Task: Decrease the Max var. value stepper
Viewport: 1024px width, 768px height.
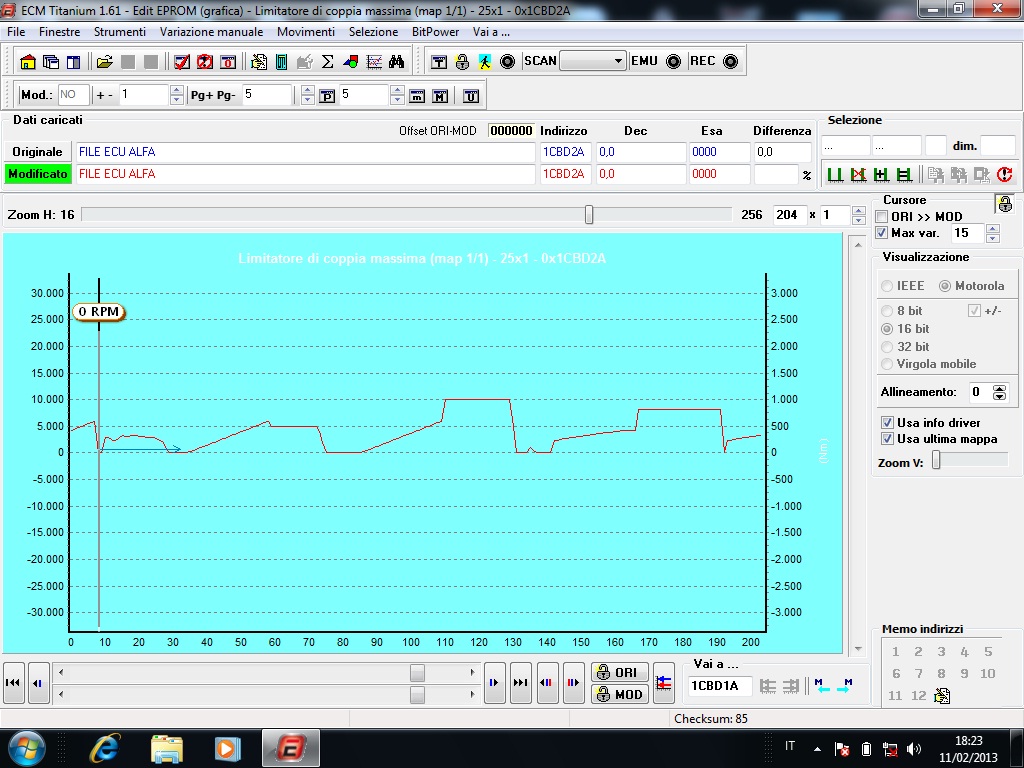Action: coord(993,238)
